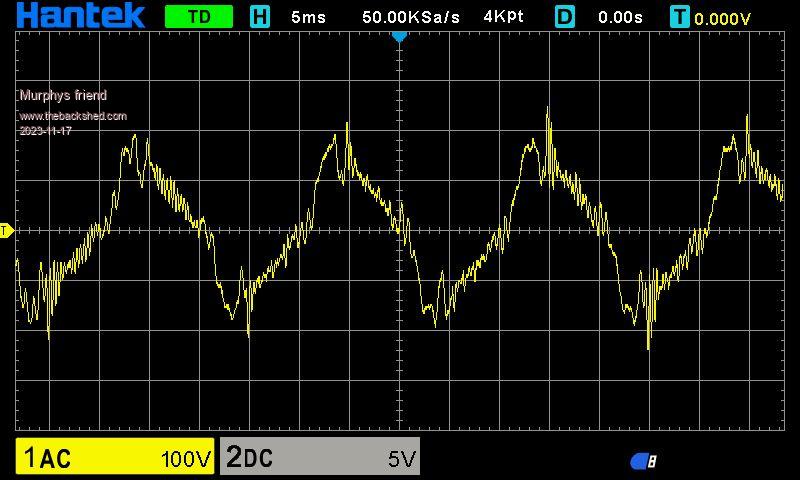Click the 100V scale on channel 1
Image resolution: width=800 pixels, height=480 pixels.
(x=186, y=459)
